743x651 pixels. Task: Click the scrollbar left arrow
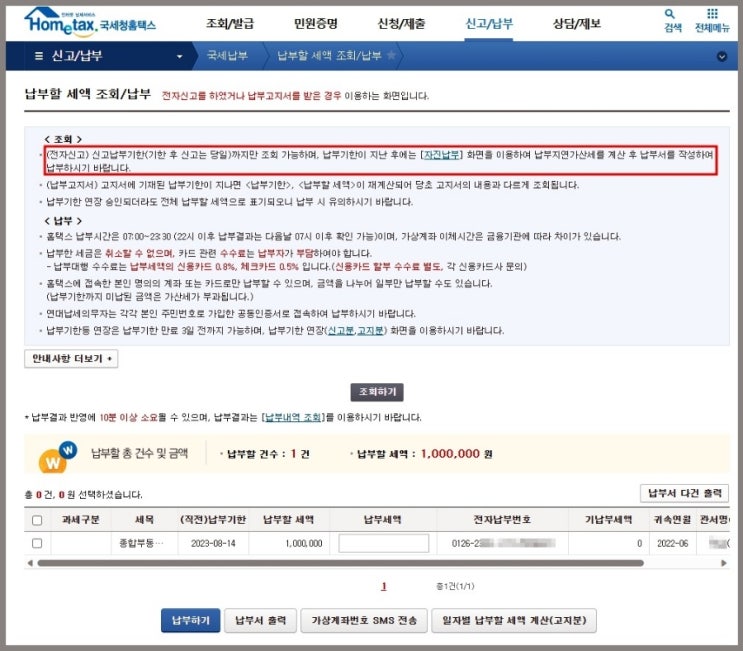tap(30, 563)
